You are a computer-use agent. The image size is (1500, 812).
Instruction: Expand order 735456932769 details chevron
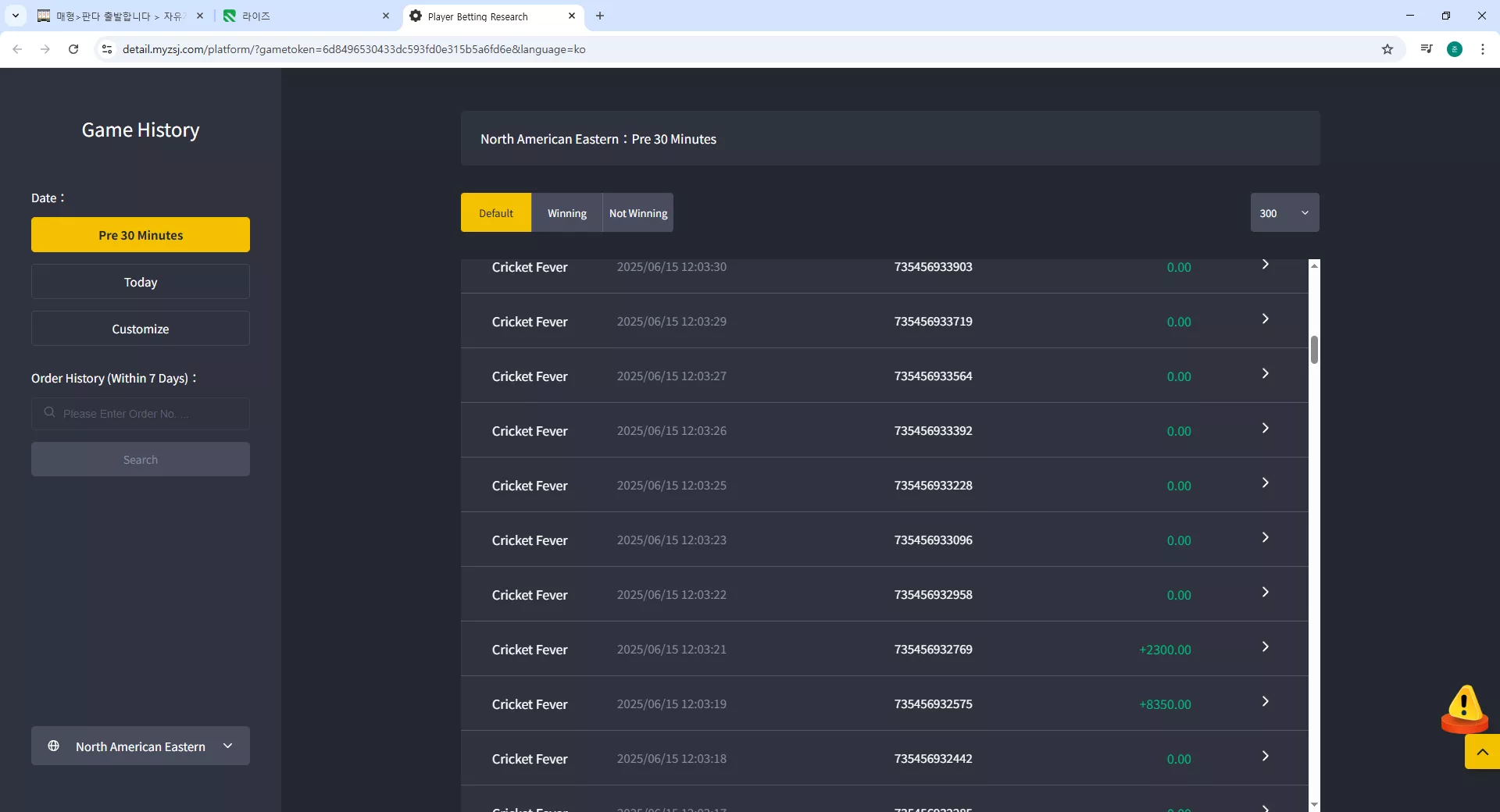(x=1265, y=647)
